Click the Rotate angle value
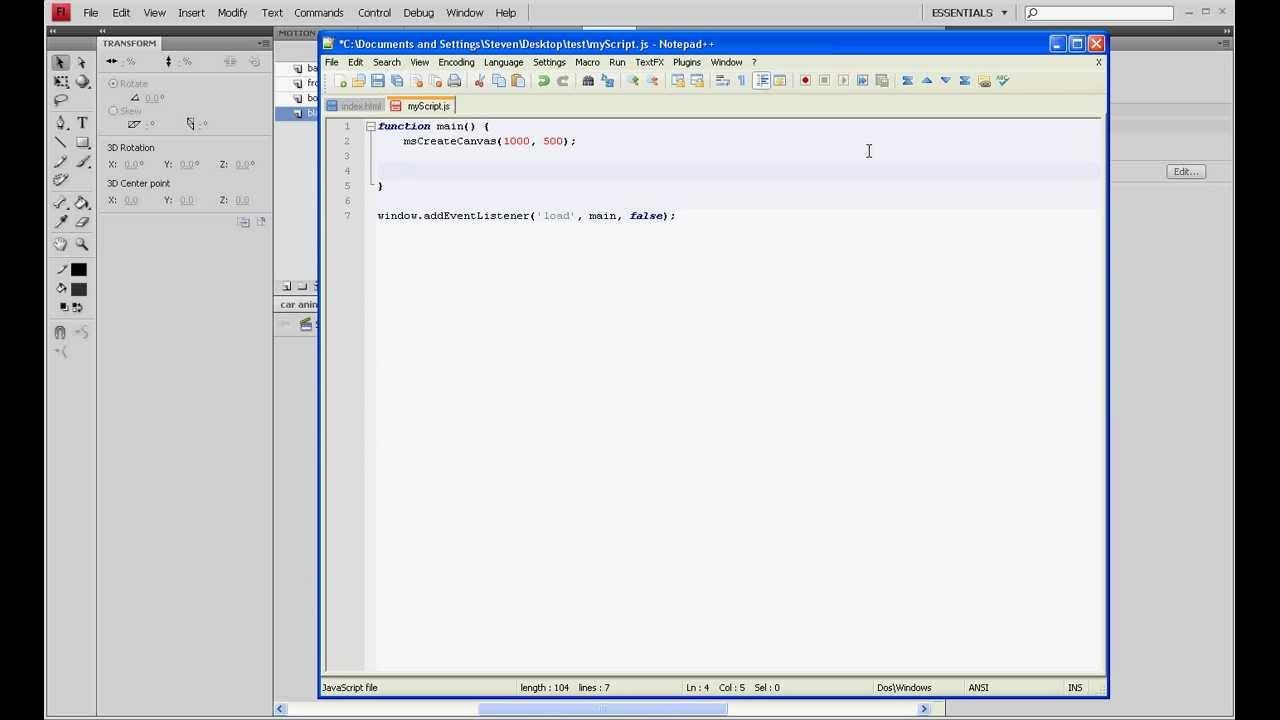Viewport: 1280px width, 720px height. (x=154, y=98)
